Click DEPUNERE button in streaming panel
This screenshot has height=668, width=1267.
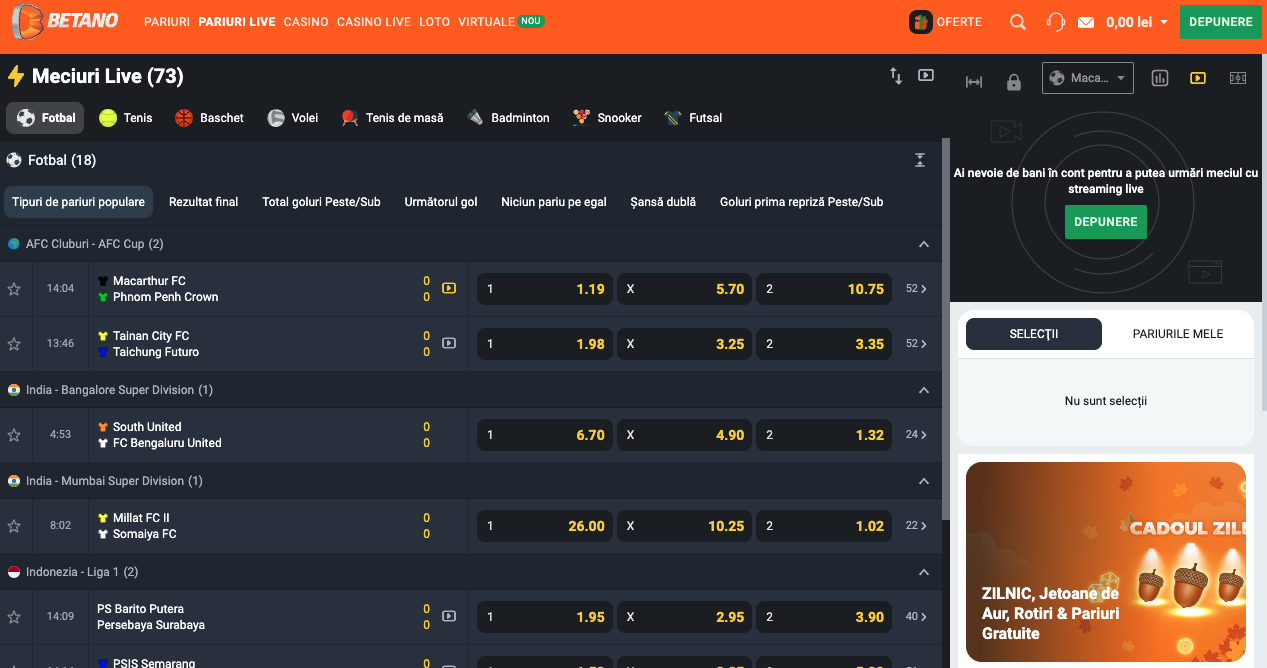[1106, 222]
